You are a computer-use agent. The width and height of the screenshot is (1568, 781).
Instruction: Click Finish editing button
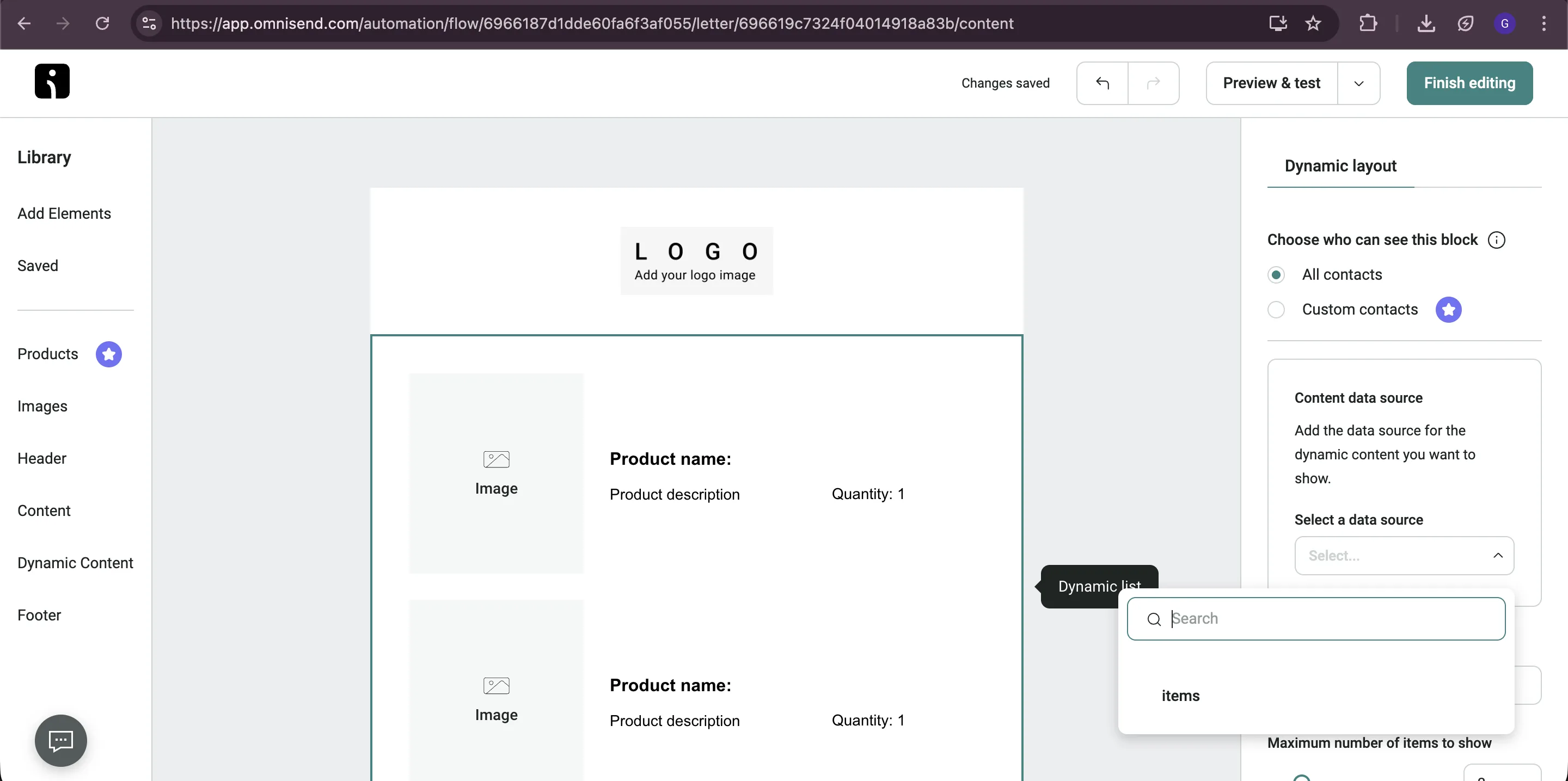pos(1469,83)
